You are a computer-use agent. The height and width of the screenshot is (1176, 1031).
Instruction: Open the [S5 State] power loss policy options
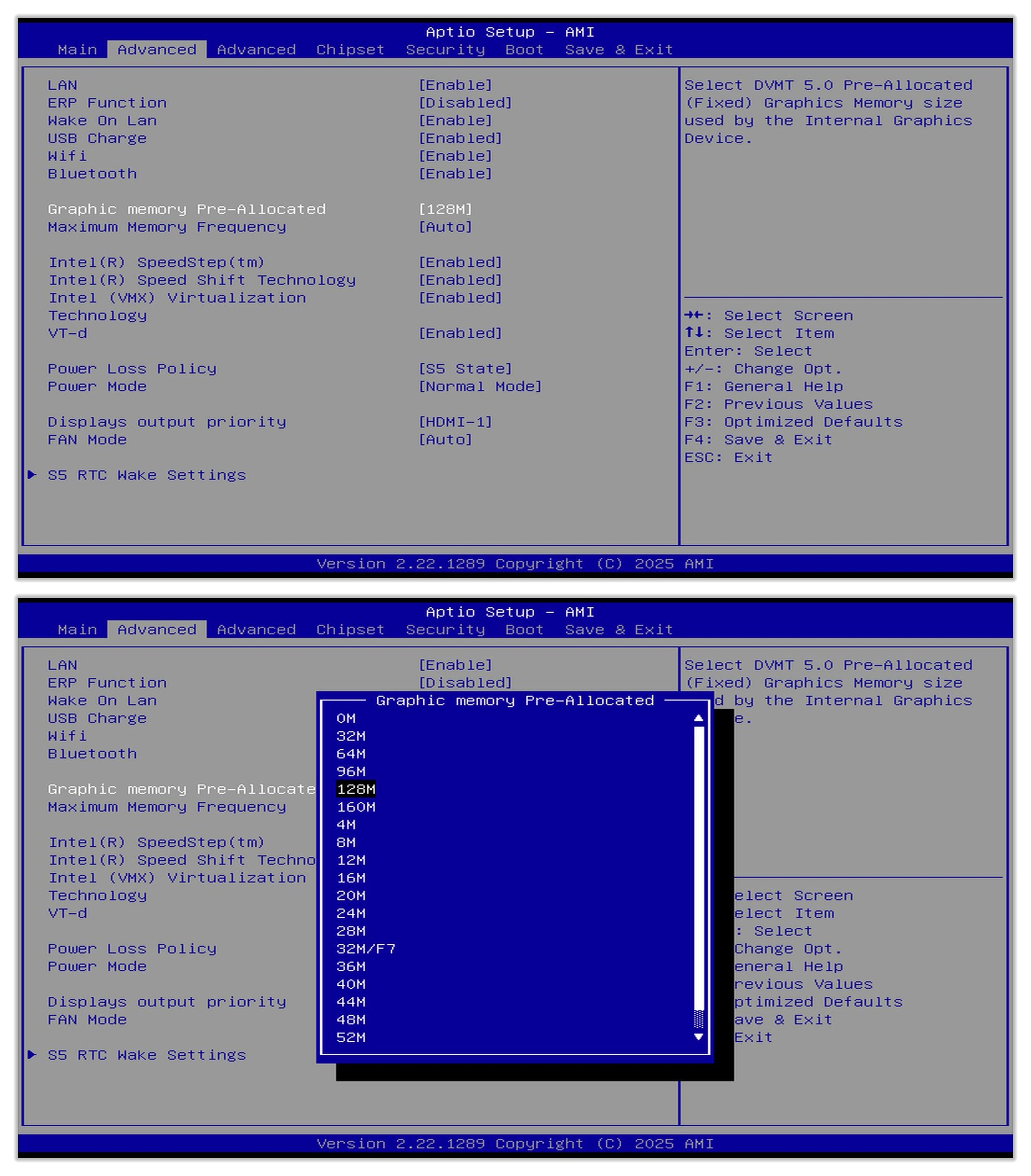click(x=465, y=369)
